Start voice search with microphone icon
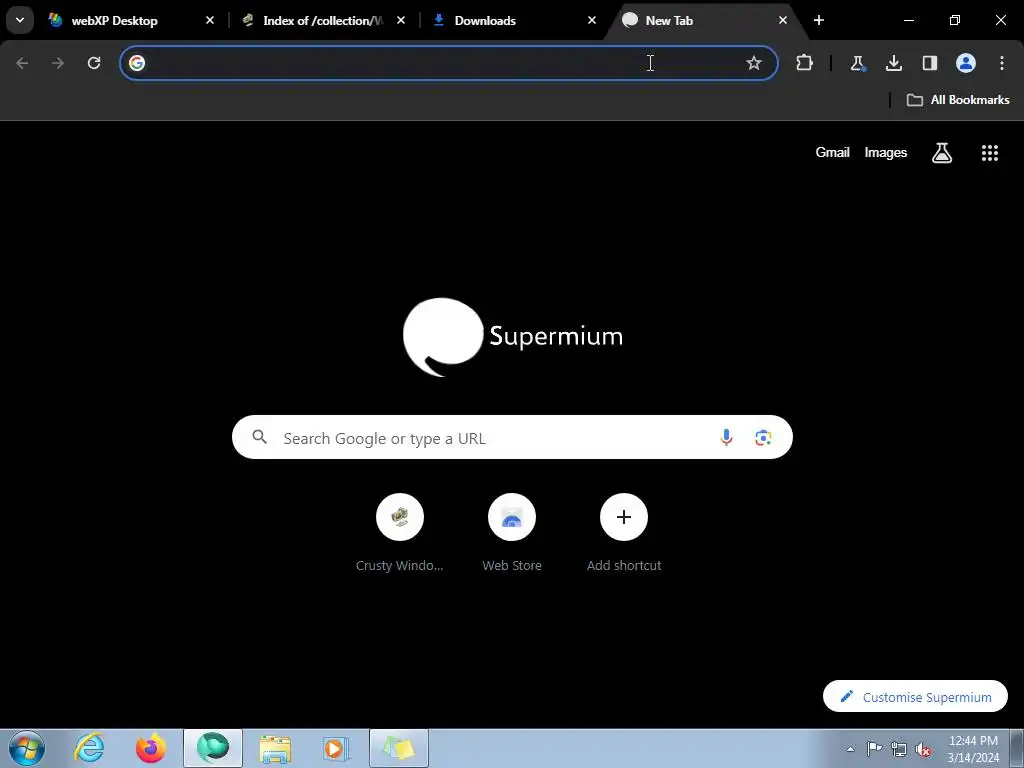1024x768 pixels. [x=726, y=438]
